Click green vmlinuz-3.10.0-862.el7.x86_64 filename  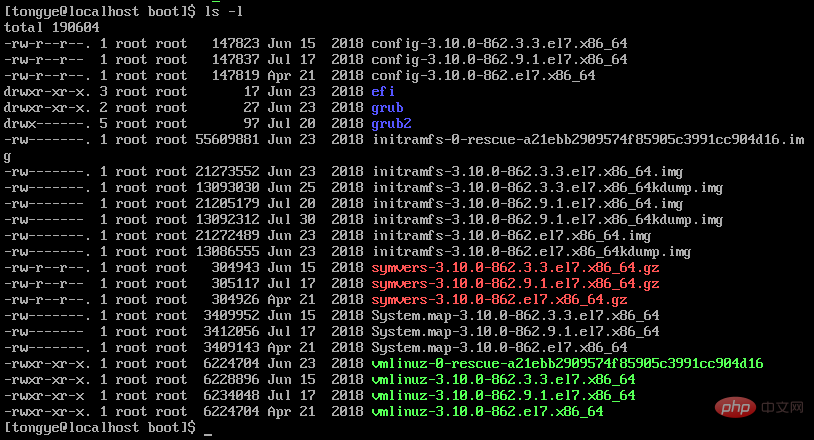487,412
